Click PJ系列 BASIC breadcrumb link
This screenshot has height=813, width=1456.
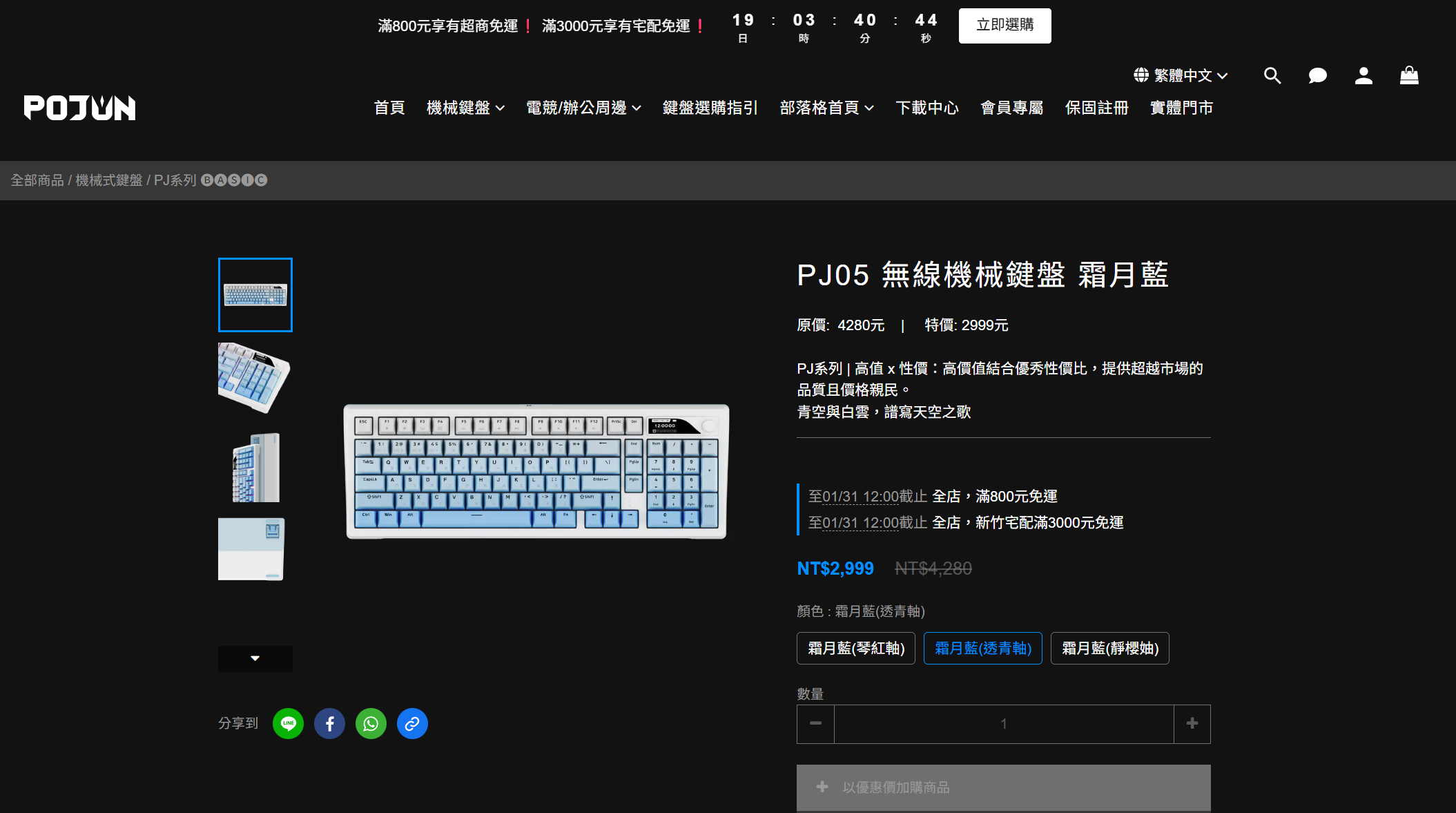point(211,180)
